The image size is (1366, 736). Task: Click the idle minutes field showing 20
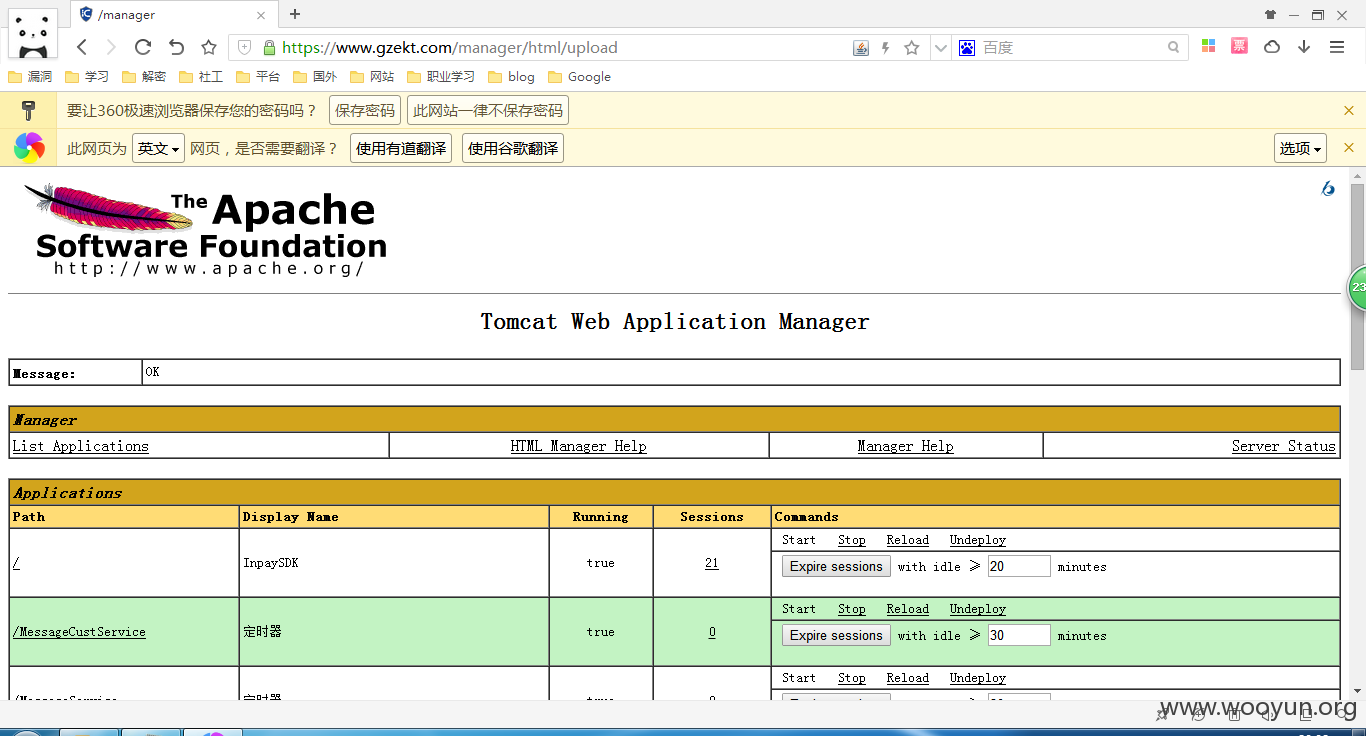pyautogui.click(x=1019, y=566)
